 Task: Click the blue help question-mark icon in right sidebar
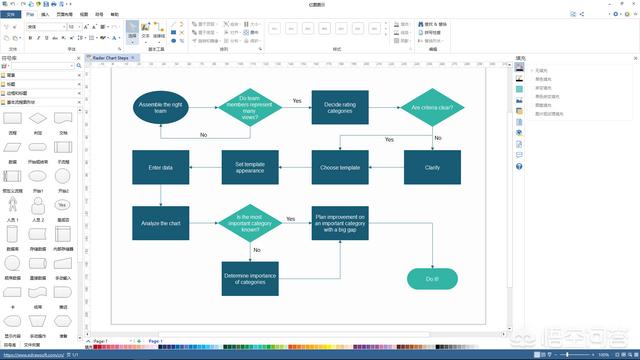[519, 166]
